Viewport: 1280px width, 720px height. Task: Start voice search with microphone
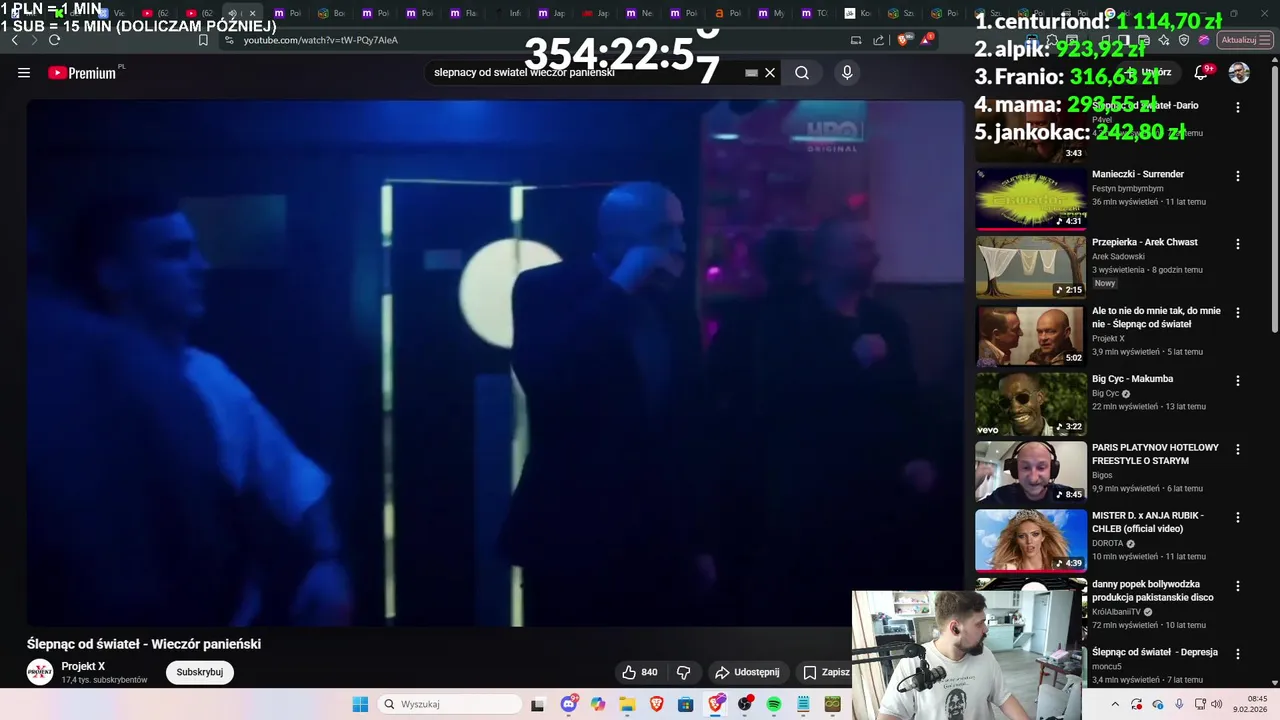(x=847, y=73)
